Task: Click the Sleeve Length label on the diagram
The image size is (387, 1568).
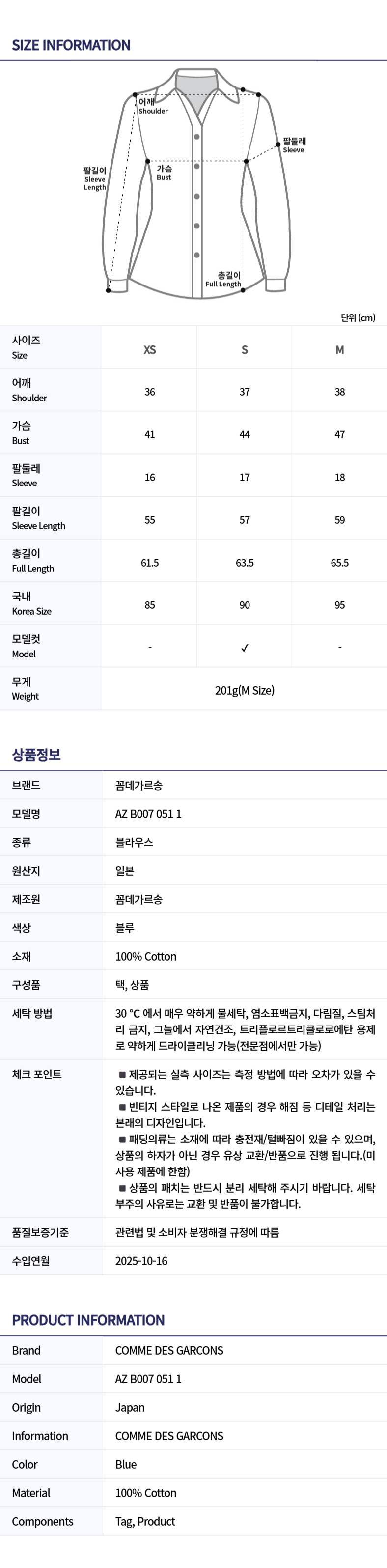Action: (95, 179)
